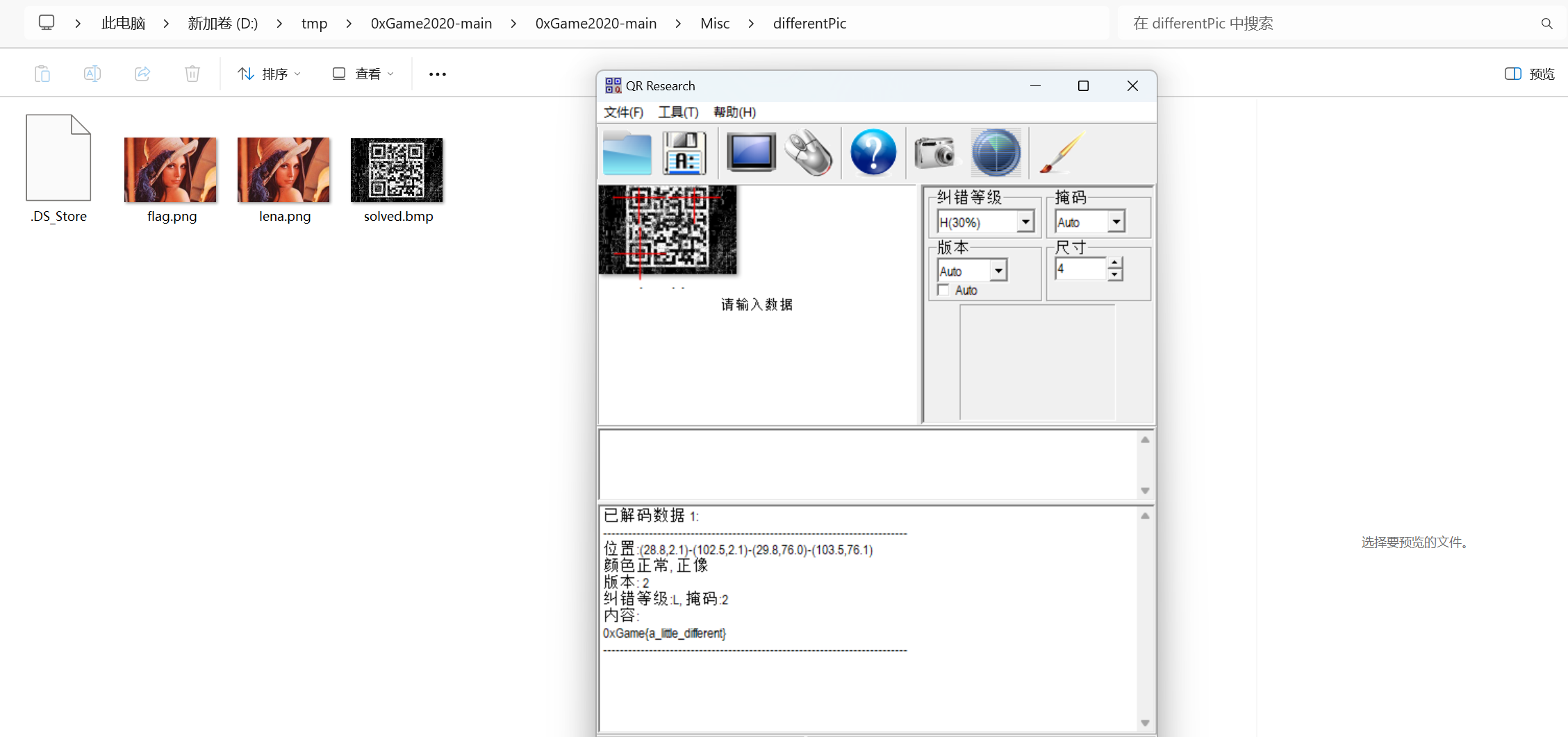Viewport: 1568px width, 737px height.
Task: Click the share icon in Explorer toolbar
Action: 142,74
